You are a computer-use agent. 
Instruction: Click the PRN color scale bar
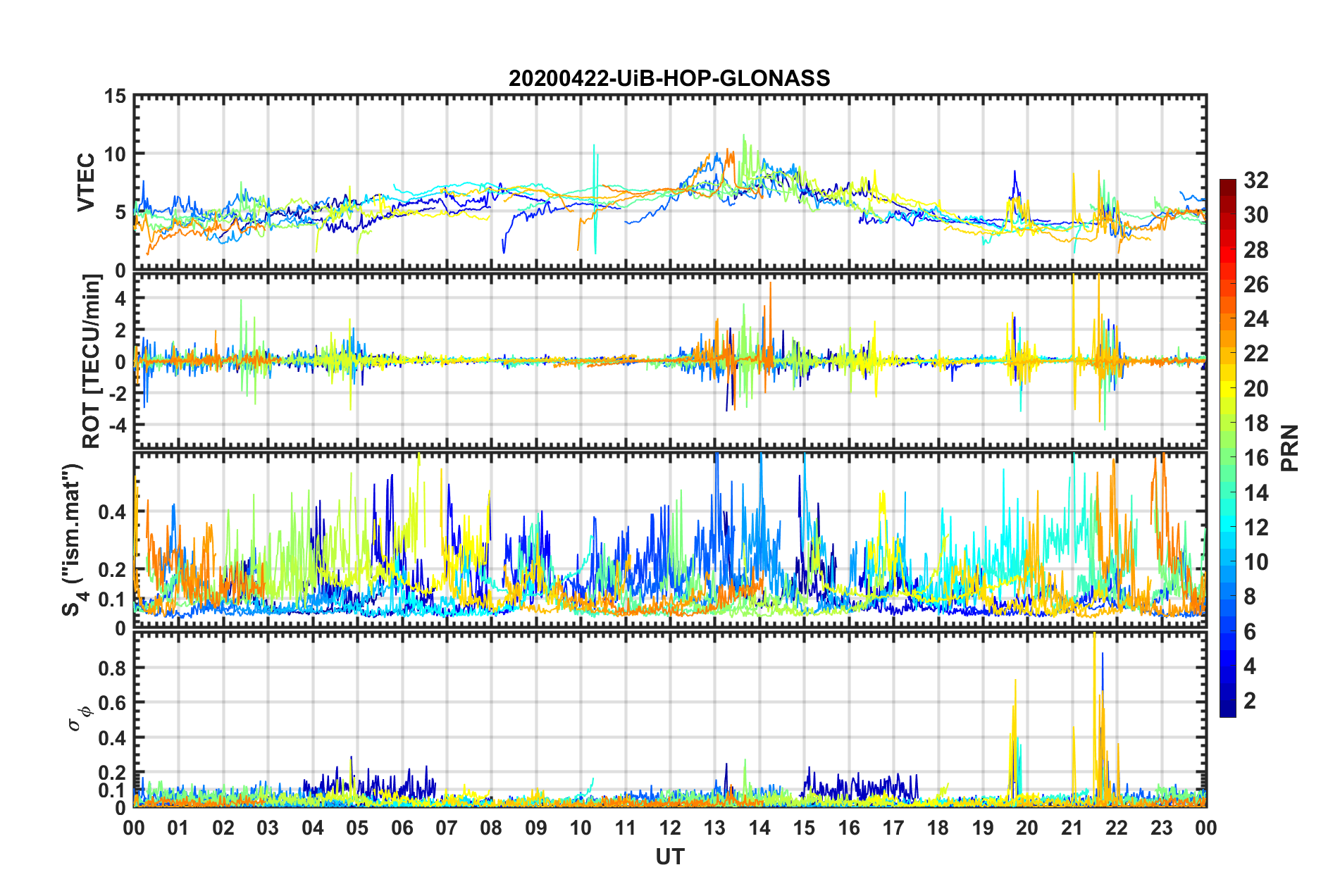pos(1227,448)
